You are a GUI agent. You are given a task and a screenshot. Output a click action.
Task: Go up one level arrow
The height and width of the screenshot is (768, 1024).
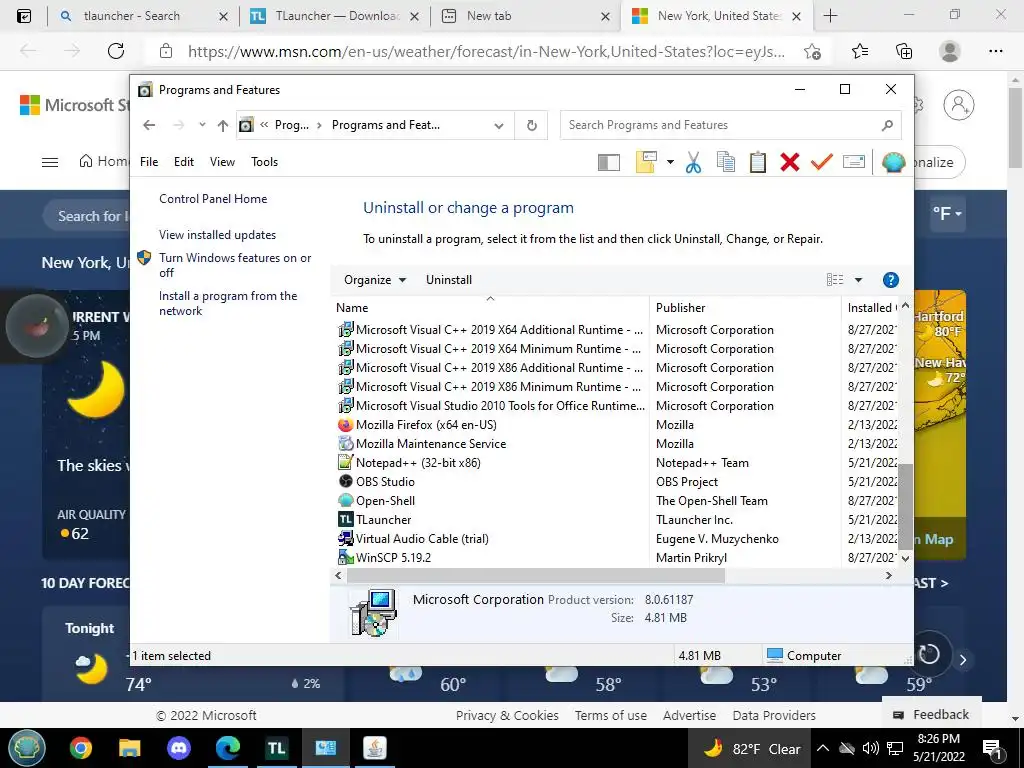[223, 125]
